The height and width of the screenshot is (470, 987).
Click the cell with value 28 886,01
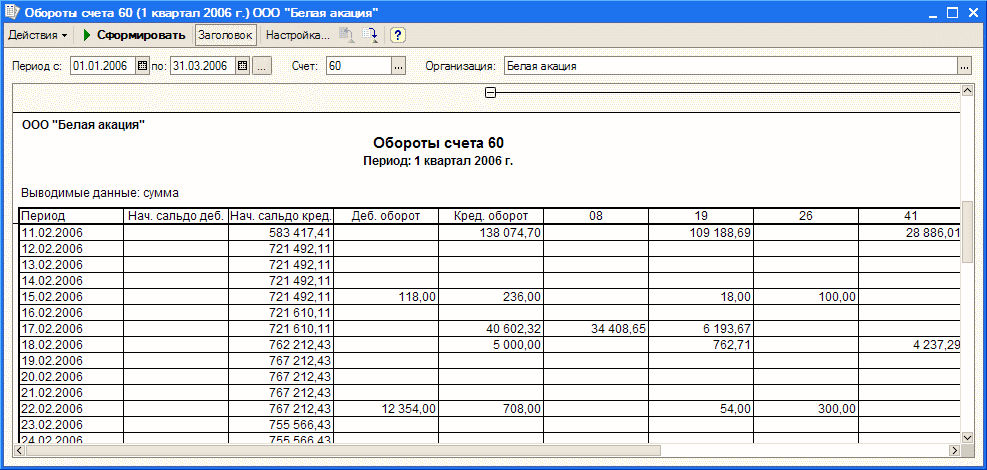910,233
